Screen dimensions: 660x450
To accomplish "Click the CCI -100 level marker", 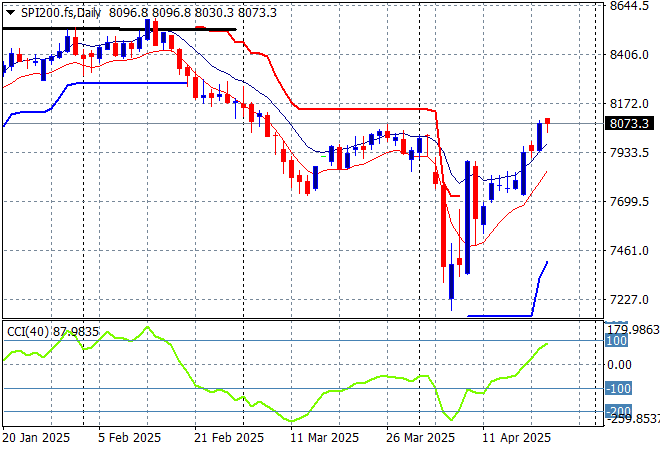I will click(618, 389).
